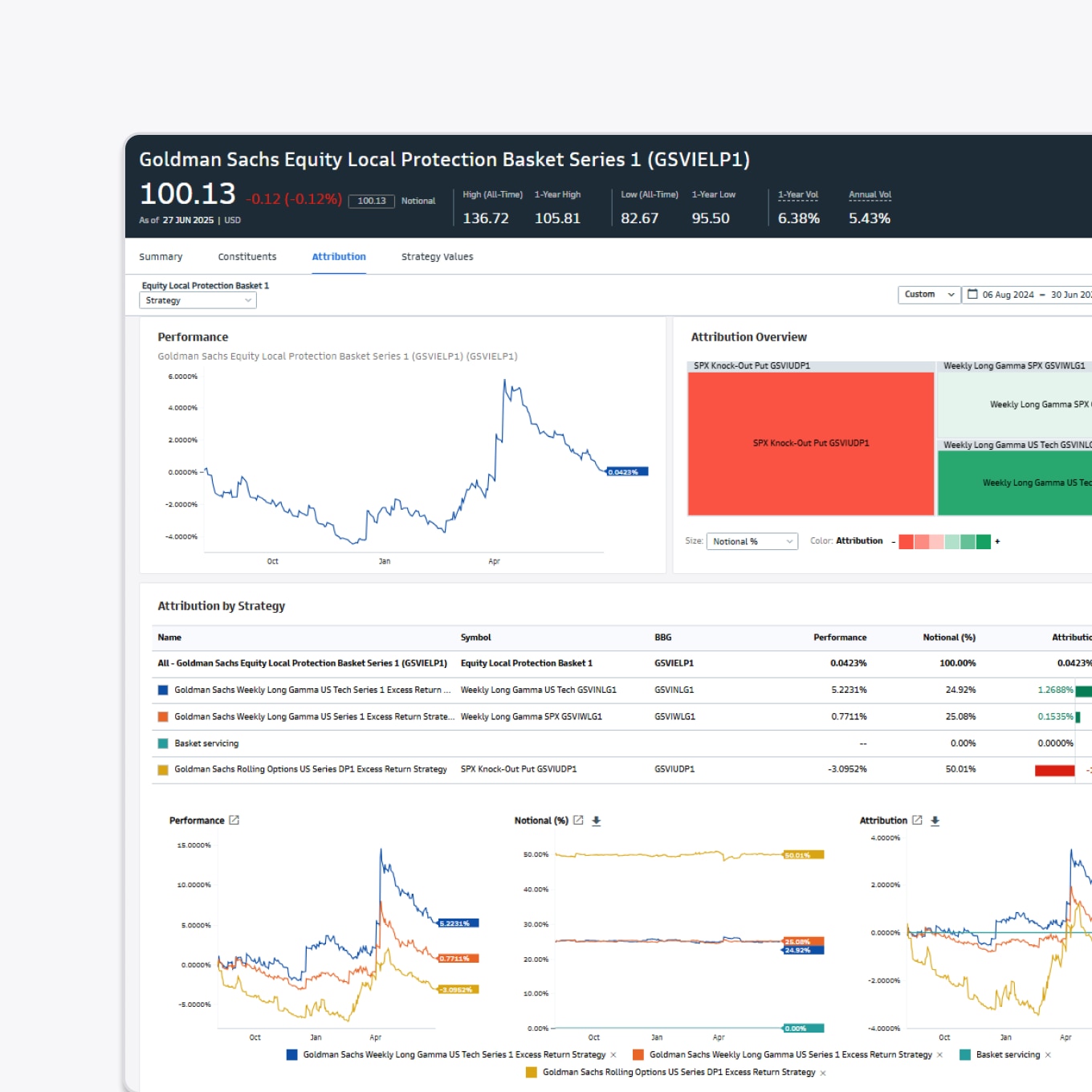Toggle orange US Series 1 legend swatch

point(638,1055)
